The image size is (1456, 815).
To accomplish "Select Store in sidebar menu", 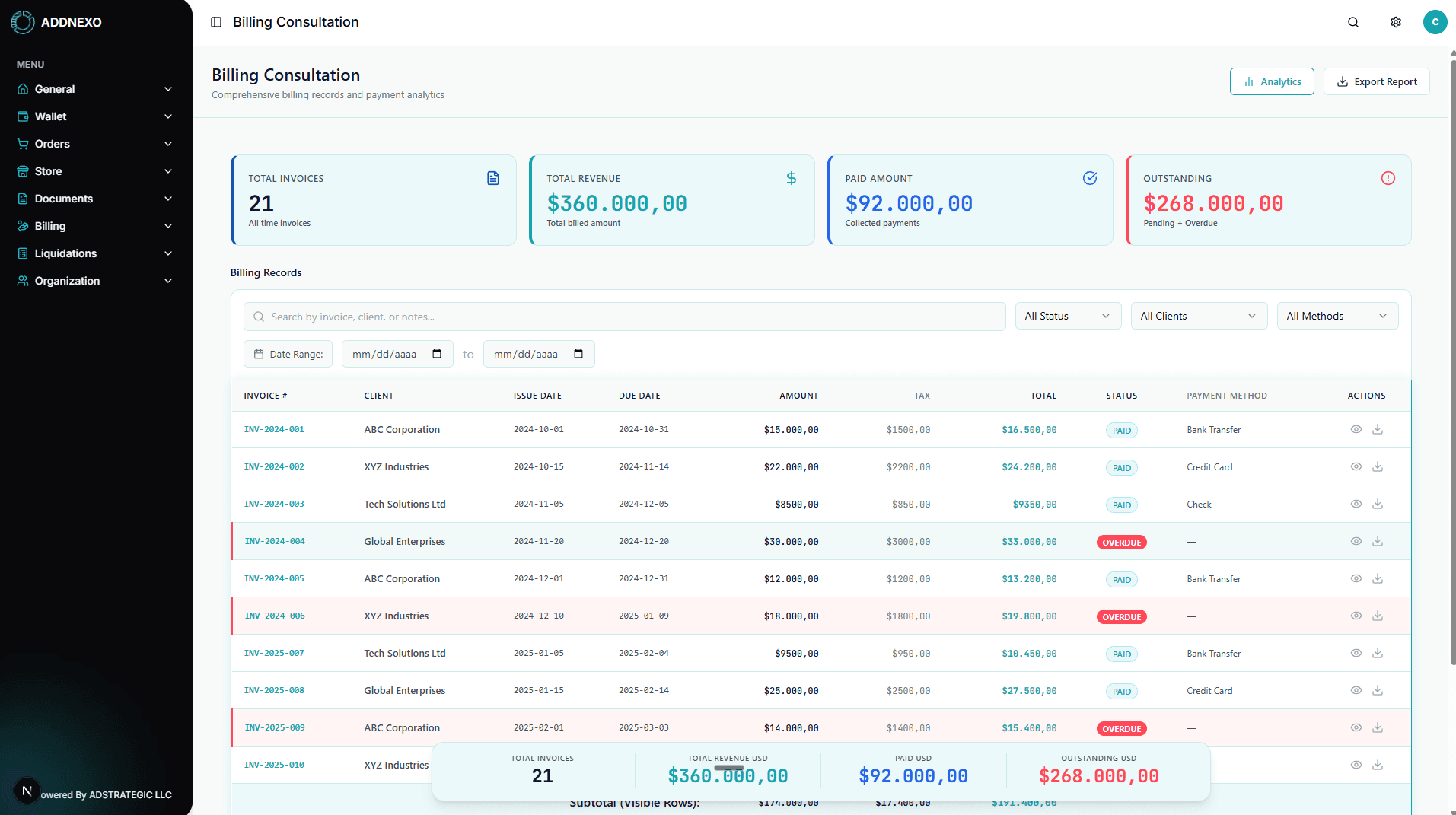I will (x=95, y=171).
